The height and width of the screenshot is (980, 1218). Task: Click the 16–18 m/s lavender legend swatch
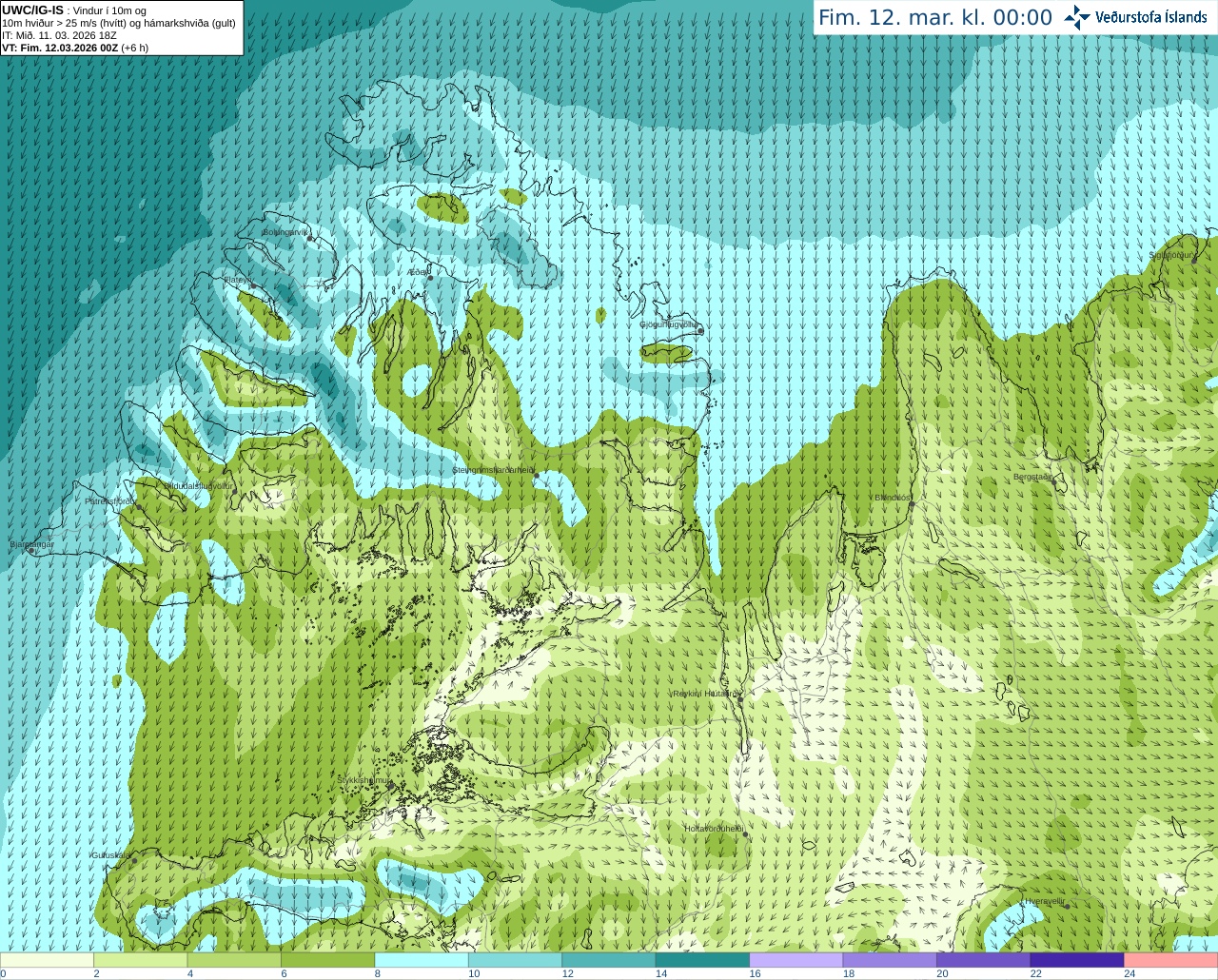click(x=796, y=960)
